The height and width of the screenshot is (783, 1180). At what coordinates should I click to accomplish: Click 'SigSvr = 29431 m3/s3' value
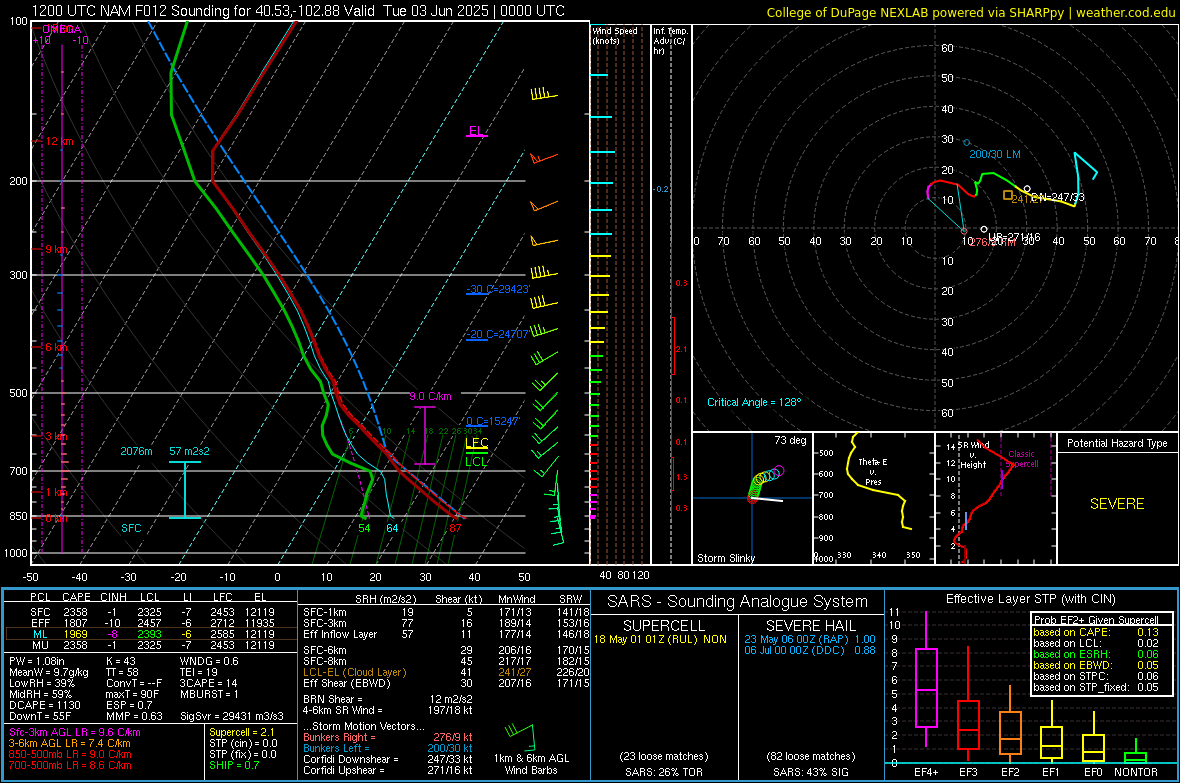point(232,716)
